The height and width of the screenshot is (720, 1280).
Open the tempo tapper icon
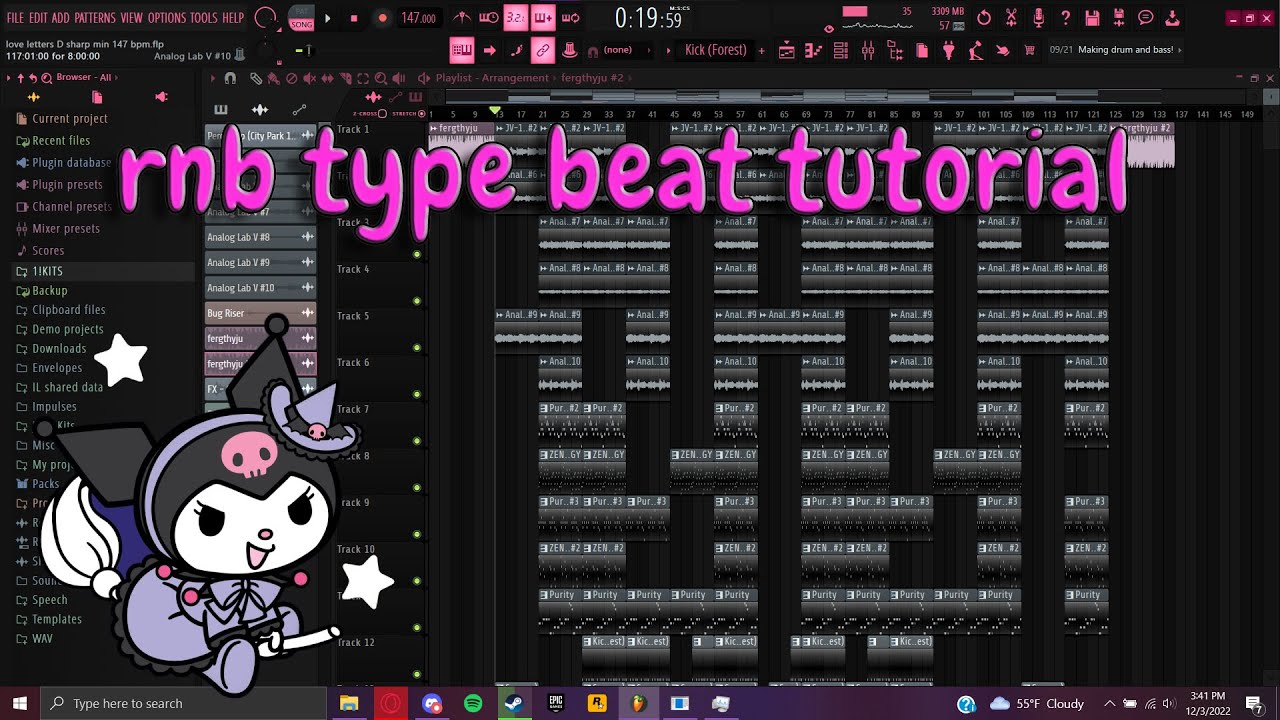click(x=976, y=50)
